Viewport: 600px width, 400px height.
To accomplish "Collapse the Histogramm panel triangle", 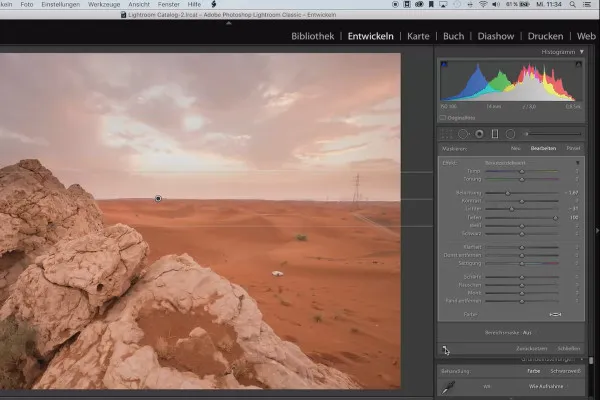I will coord(582,52).
